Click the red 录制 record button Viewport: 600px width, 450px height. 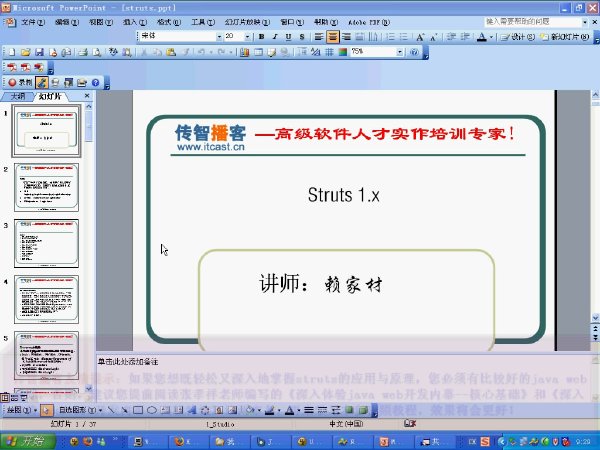click(x=21, y=82)
